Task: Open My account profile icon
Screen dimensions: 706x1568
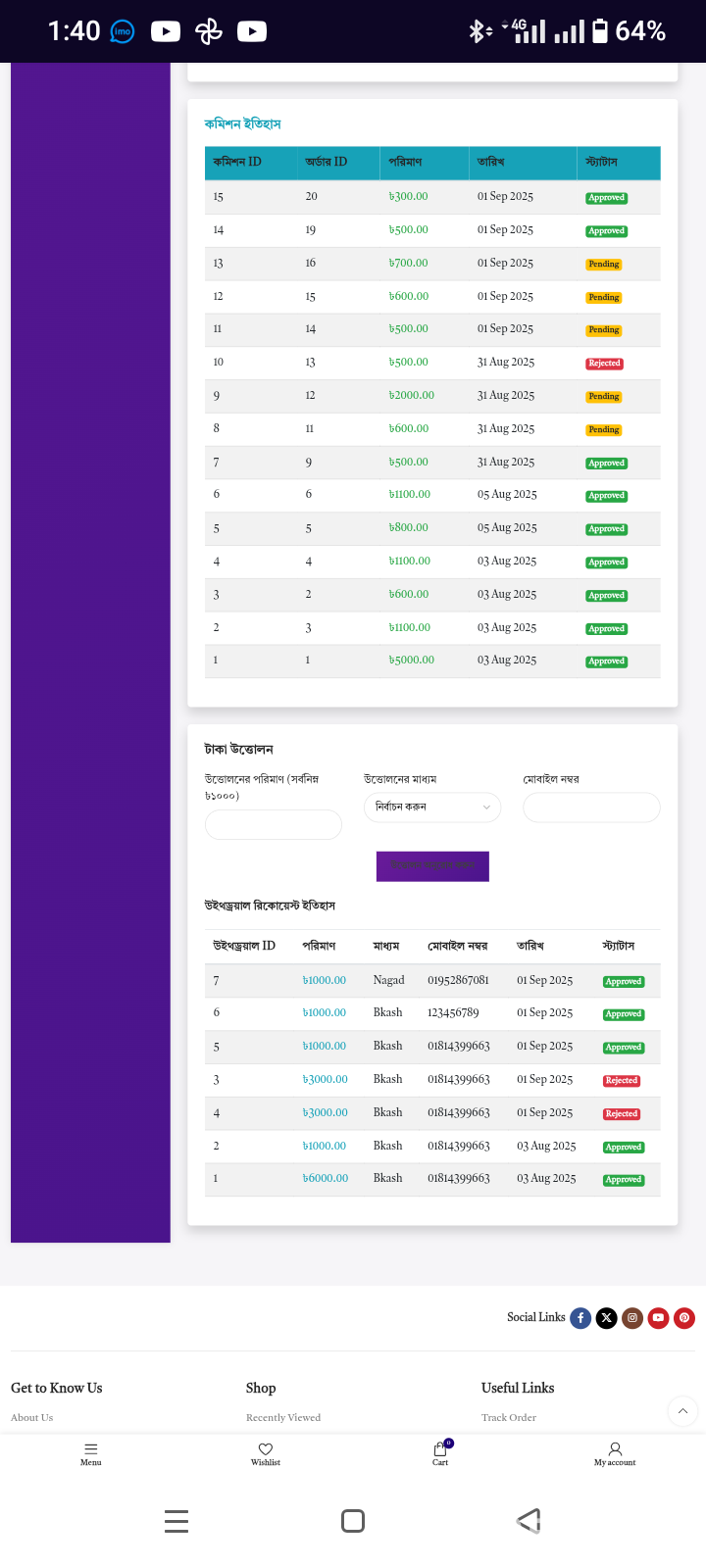Action: (615, 1449)
